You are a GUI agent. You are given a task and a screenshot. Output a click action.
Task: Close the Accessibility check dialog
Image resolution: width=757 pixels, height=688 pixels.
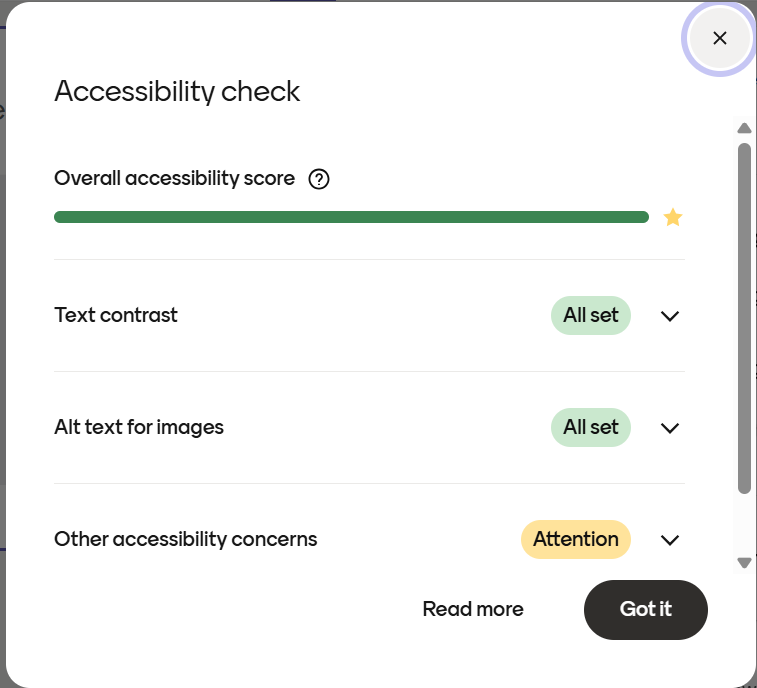pyautogui.click(x=719, y=38)
